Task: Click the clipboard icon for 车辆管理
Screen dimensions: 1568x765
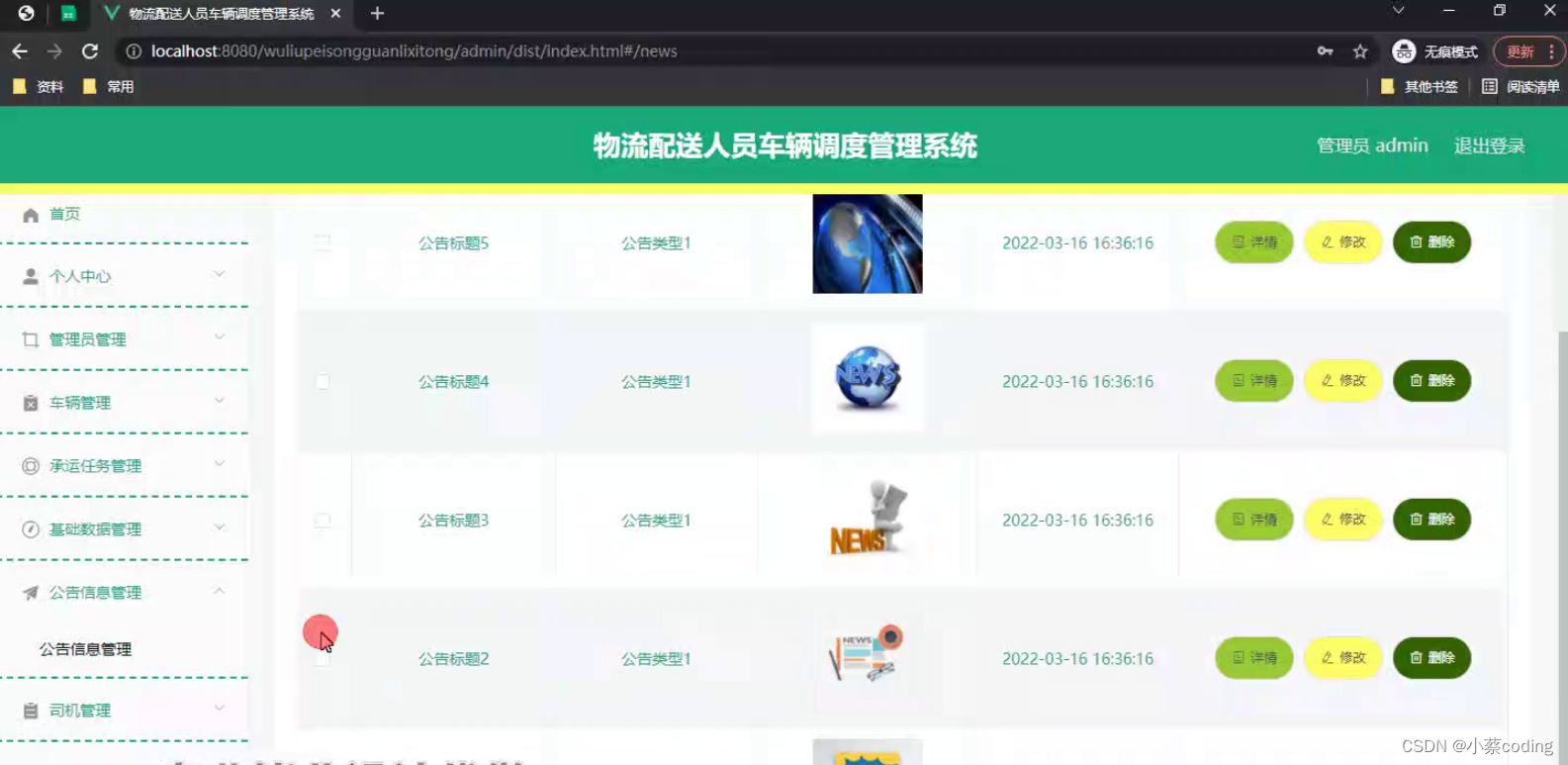Action: [31, 403]
